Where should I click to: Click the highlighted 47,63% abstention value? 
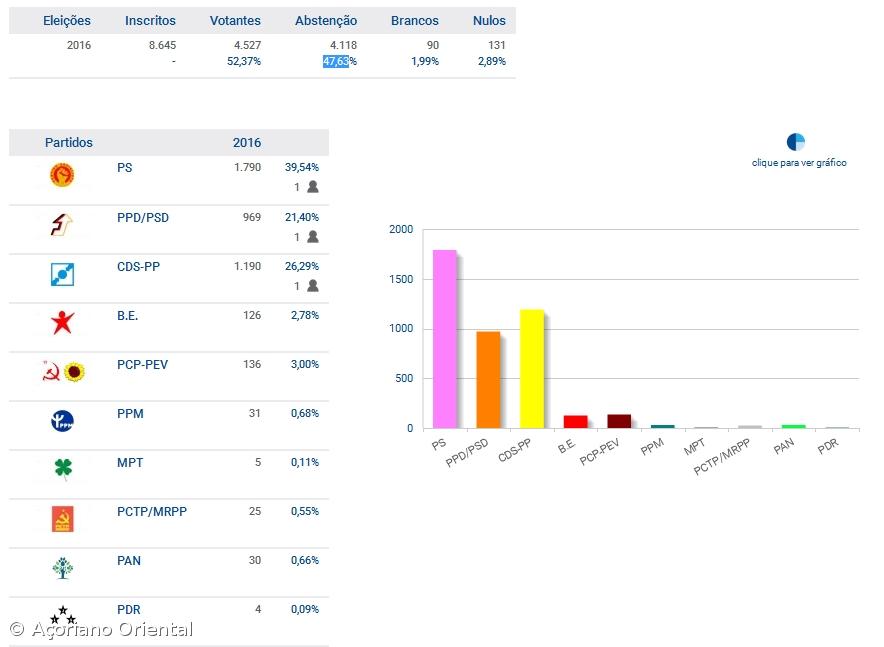[x=339, y=62]
